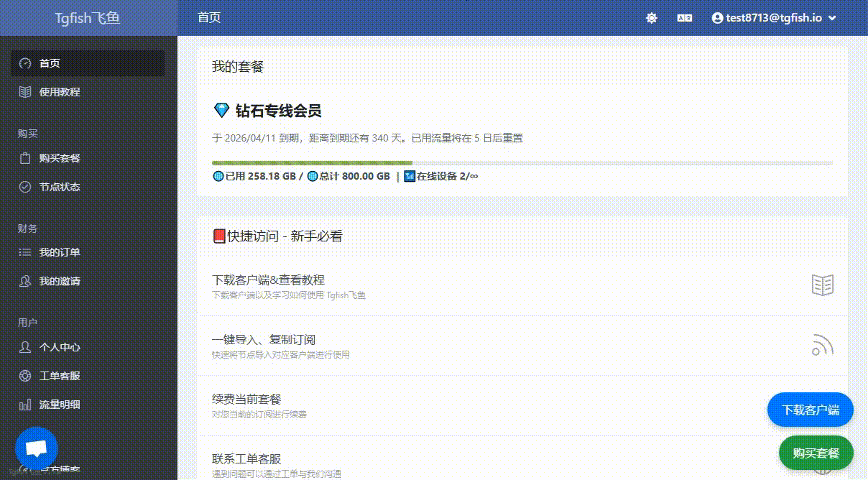
Task: Click the 节点状态 checkmark icon
Action: tap(26, 187)
